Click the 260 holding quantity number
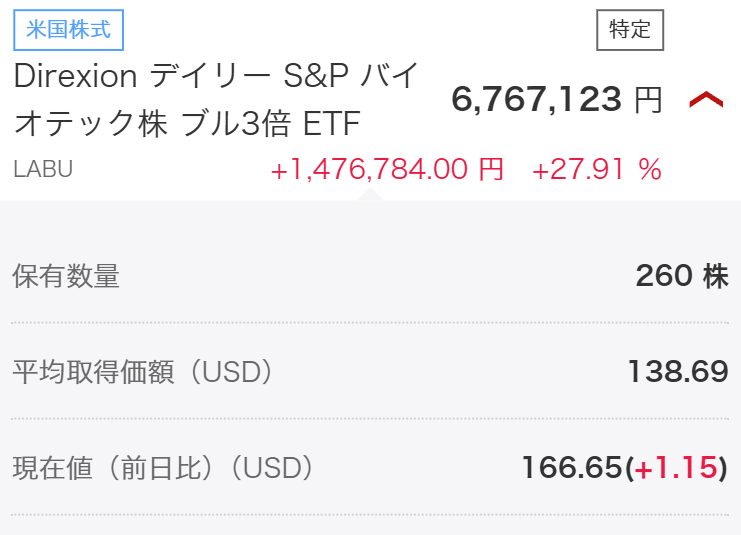 (666, 276)
